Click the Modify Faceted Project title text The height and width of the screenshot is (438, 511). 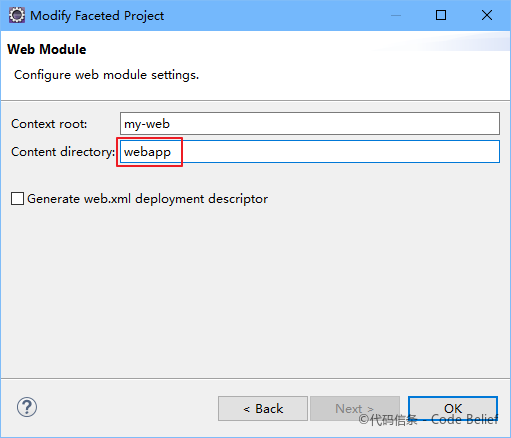coord(97,16)
